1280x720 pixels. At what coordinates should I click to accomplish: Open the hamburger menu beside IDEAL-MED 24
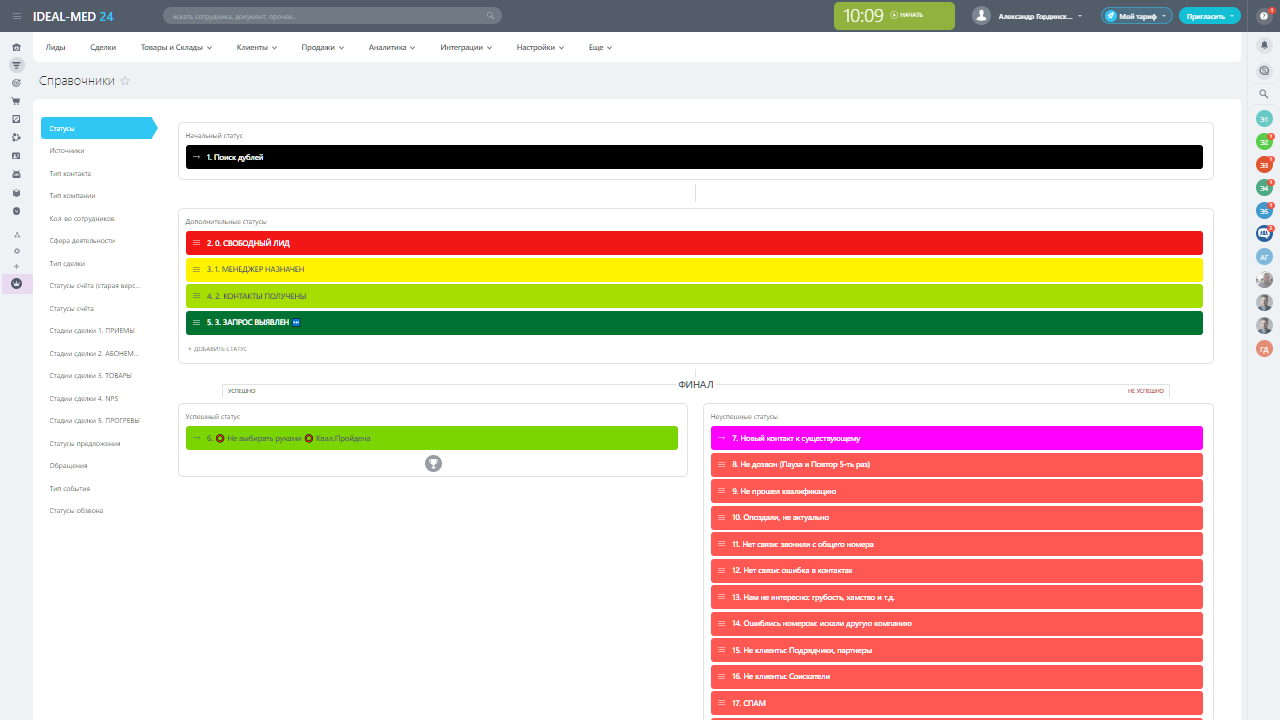(x=16, y=16)
